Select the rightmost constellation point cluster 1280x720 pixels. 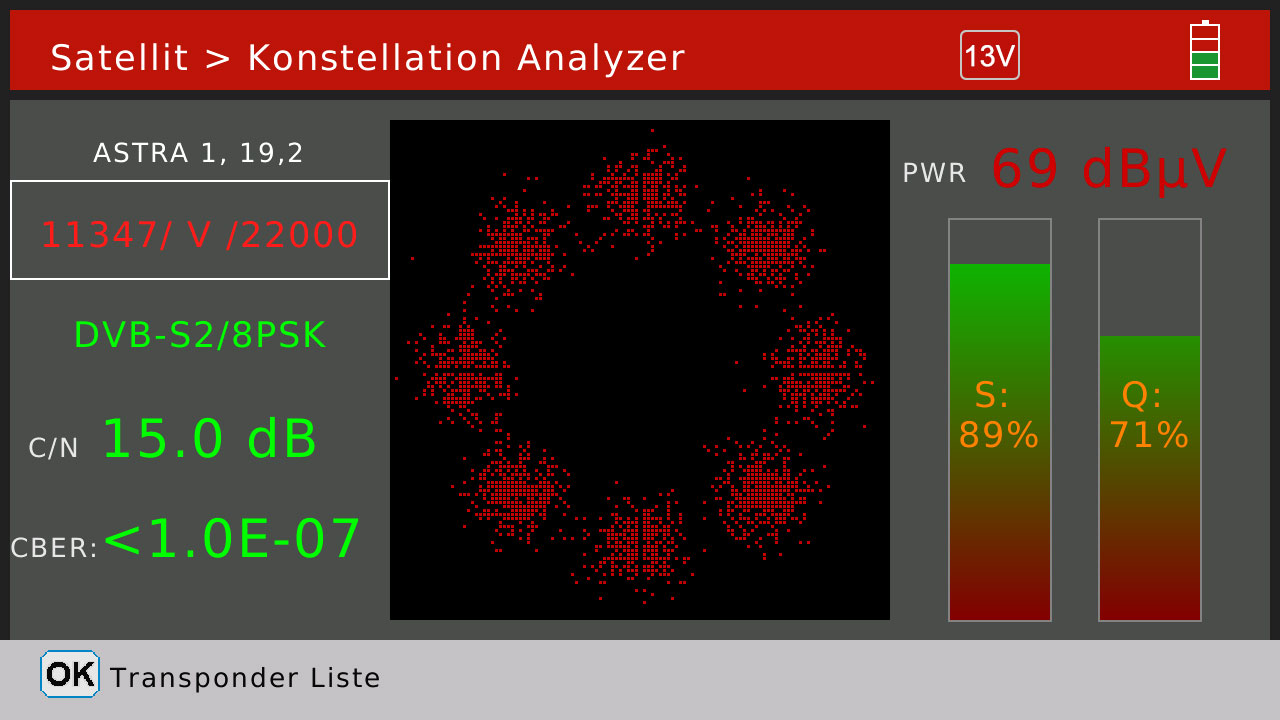816,367
